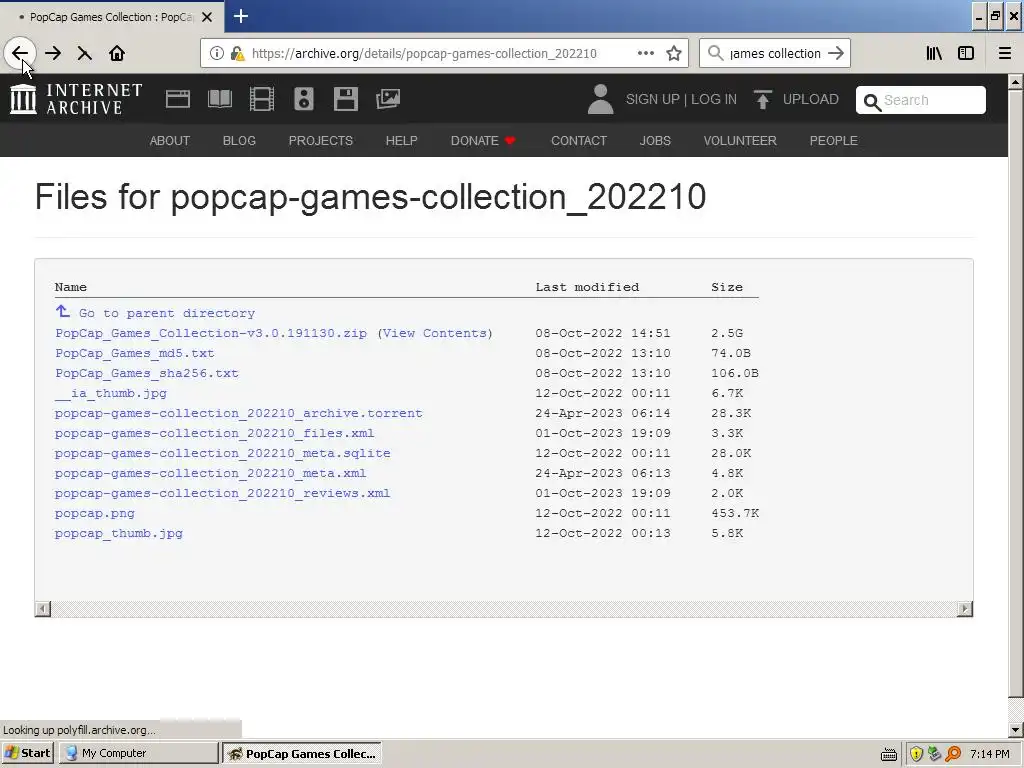Click the orange magnifier tray icon
Screen dimensions: 1024x768
click(953, 754)
